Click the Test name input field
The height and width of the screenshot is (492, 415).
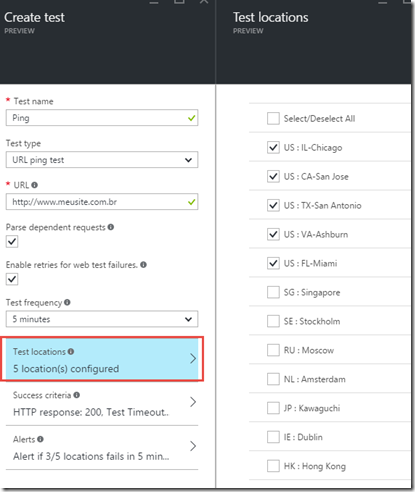click(102, 118)
